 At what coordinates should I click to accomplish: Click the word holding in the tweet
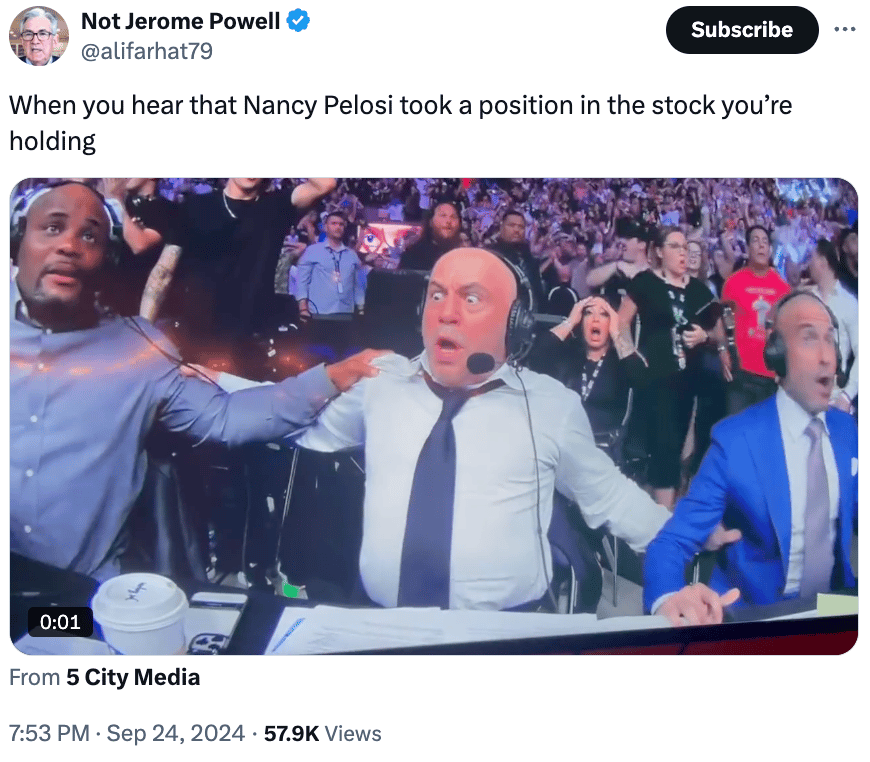[x=53, y=141]
